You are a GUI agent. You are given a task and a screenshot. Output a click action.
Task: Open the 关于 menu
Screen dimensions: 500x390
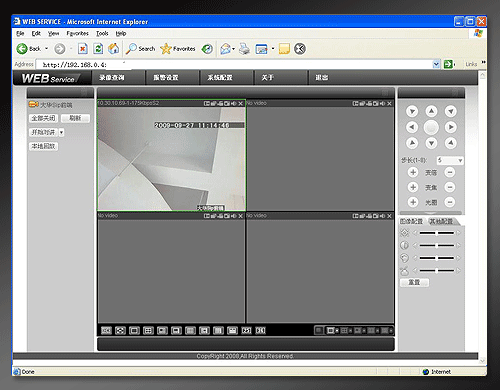[x=267, y=78]
